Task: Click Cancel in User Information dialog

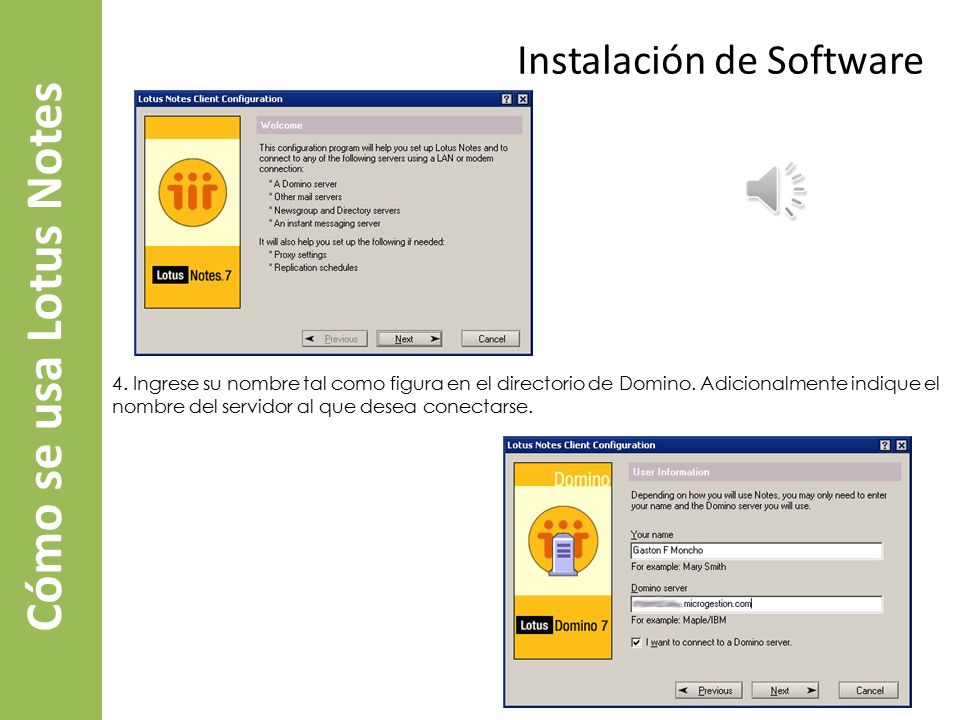Action: click(869, 690)
